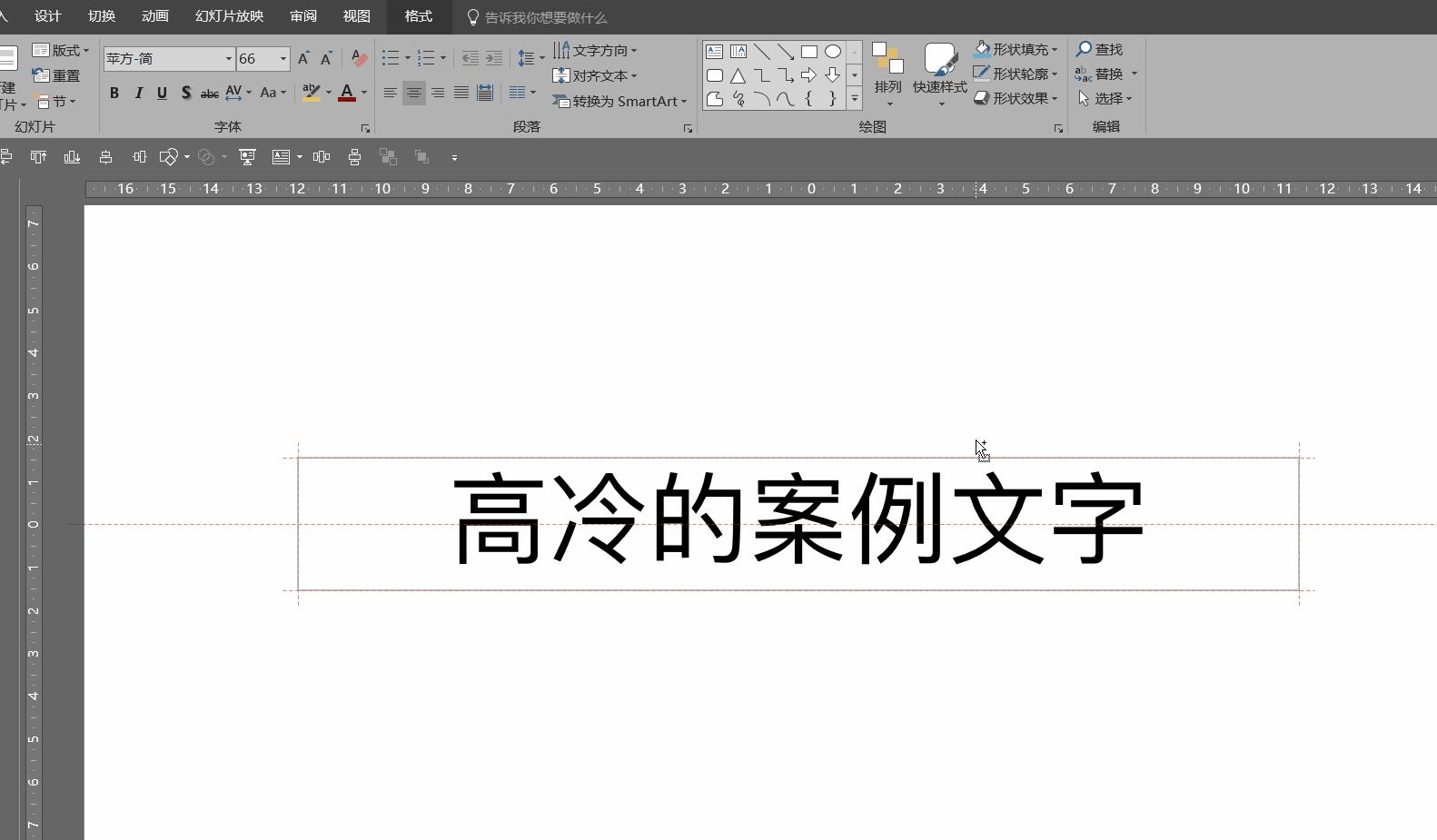Select the rectangle shape
This screenshot has height=840, width=1437.
pyautogui.click(x=809, y=52)
